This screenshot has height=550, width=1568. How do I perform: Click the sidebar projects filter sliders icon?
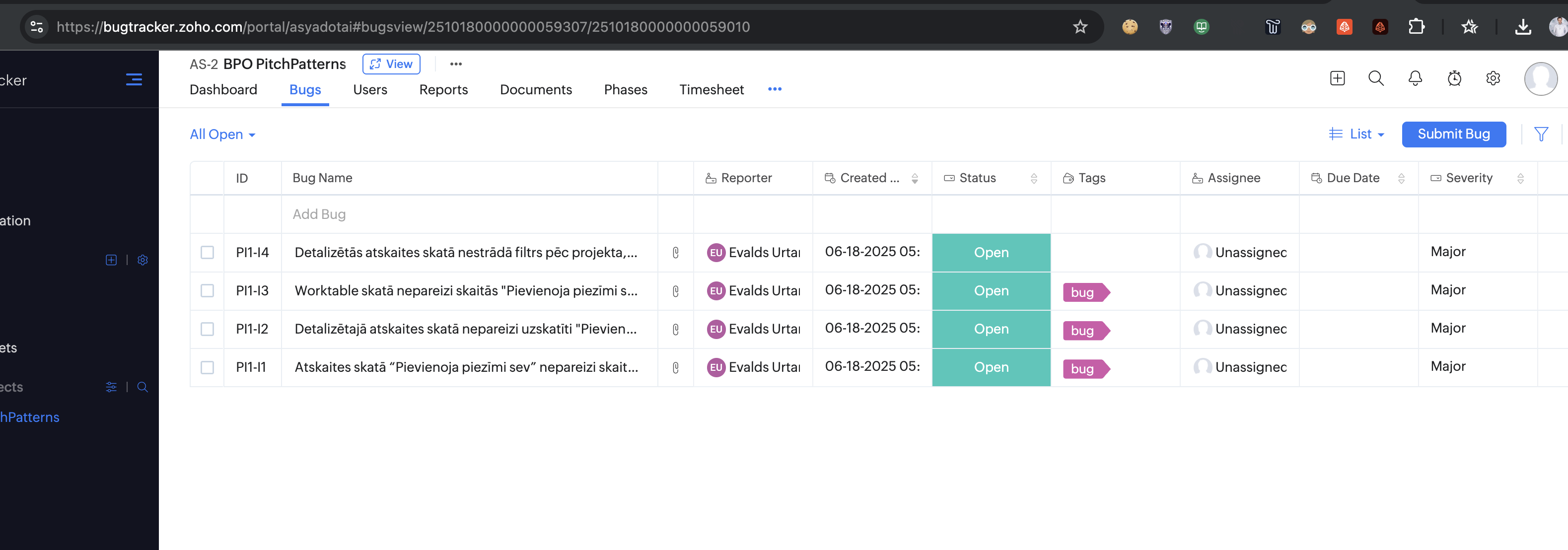pos(111,387)
